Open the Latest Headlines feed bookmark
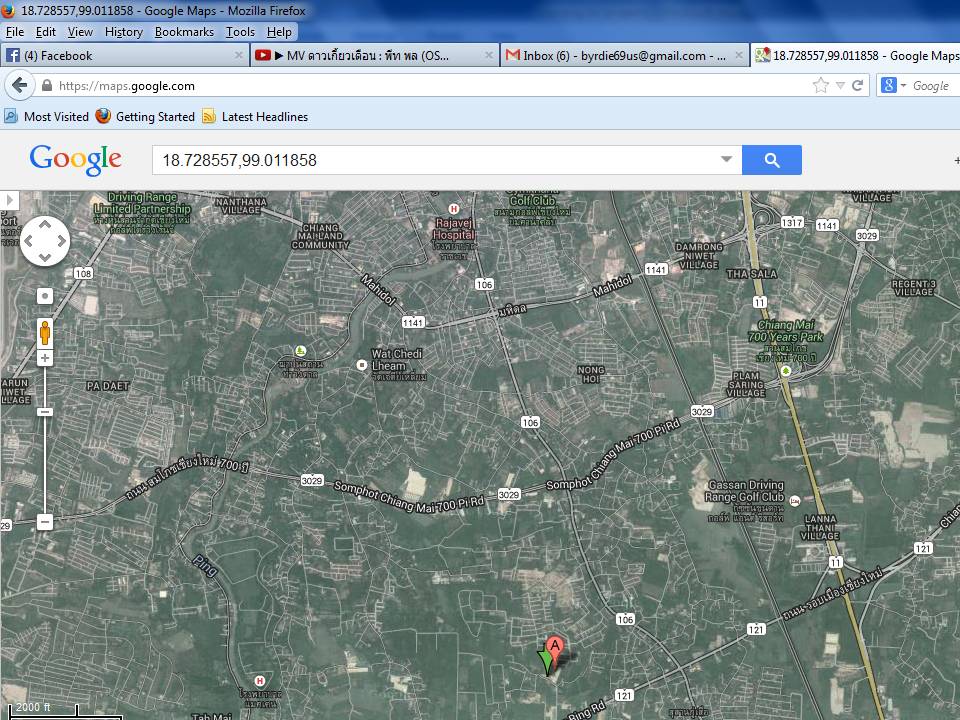The image size is (960, 720). [x=255, y=116]
